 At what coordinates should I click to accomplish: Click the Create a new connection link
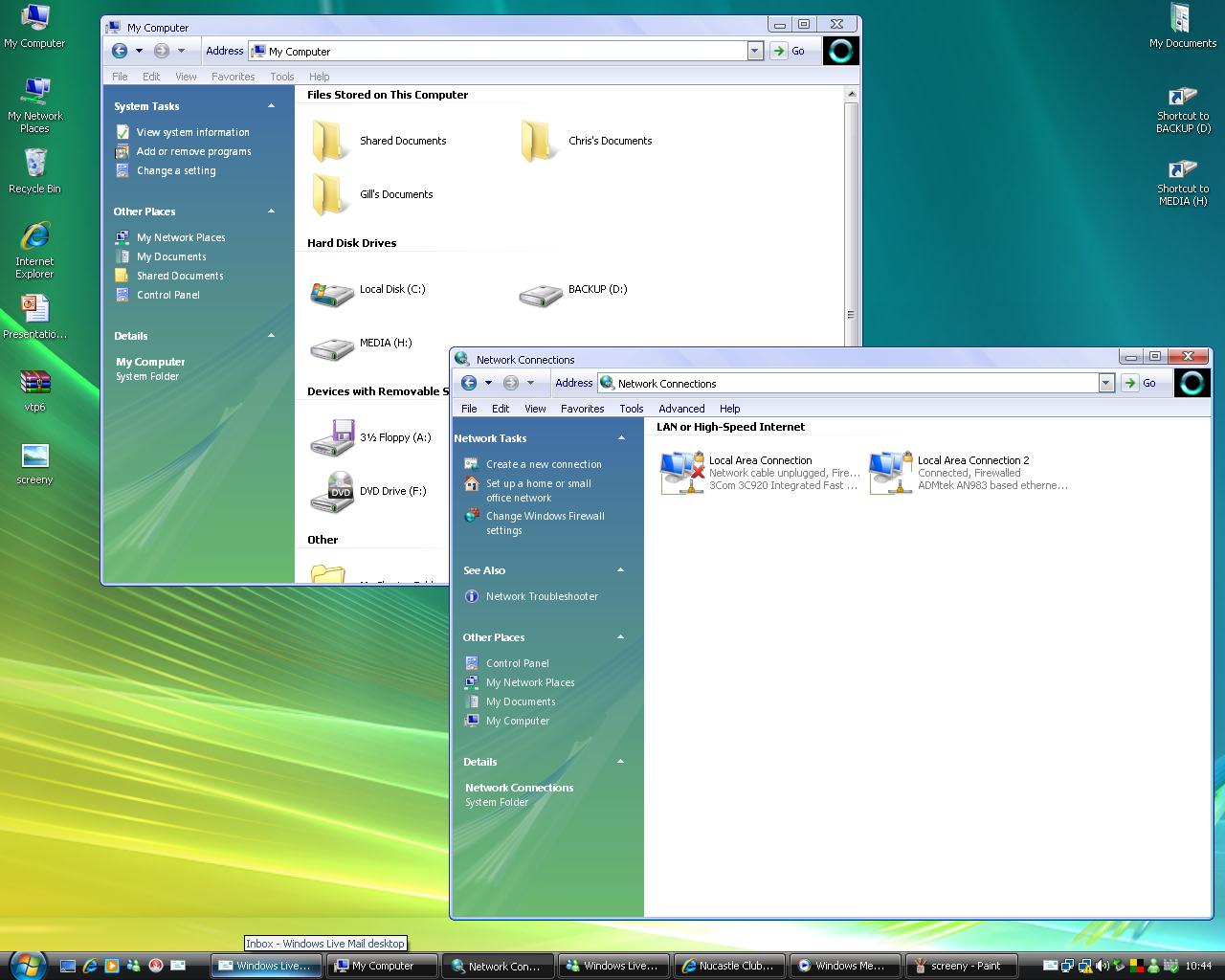544,464
